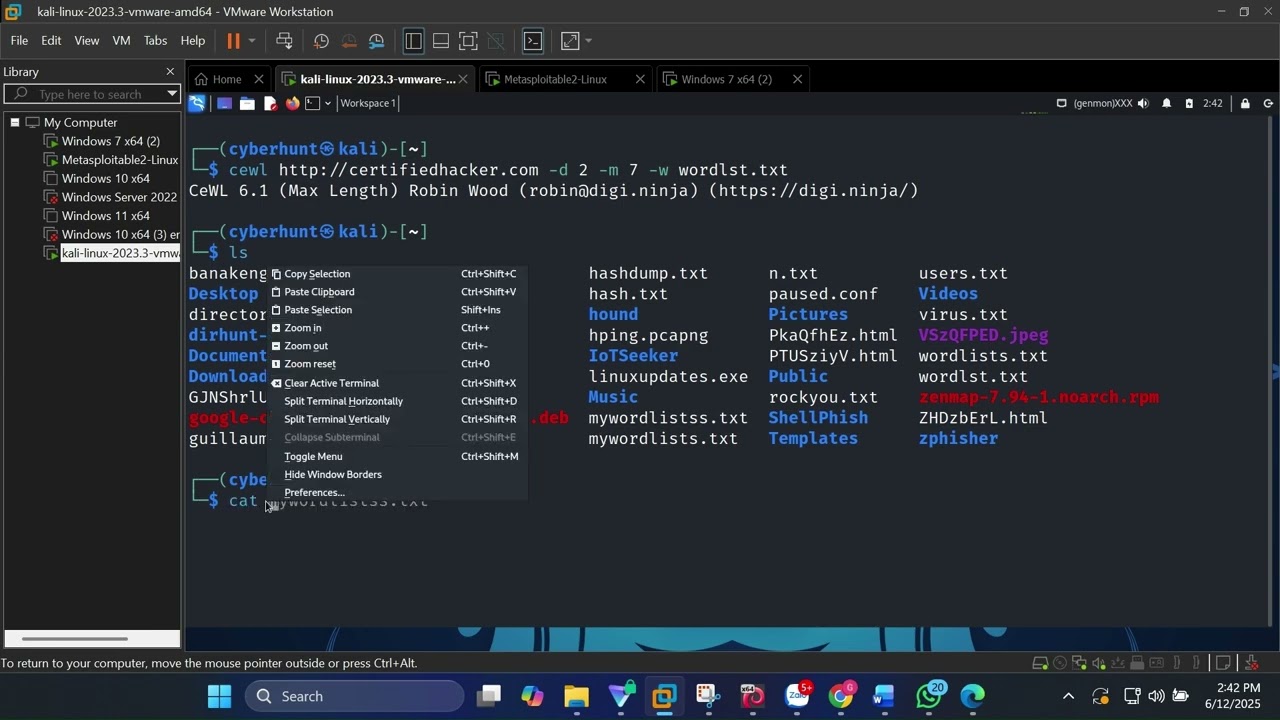The image size is (1280, 720).
Task: Close the Library panel
Action: pos(170,72)
